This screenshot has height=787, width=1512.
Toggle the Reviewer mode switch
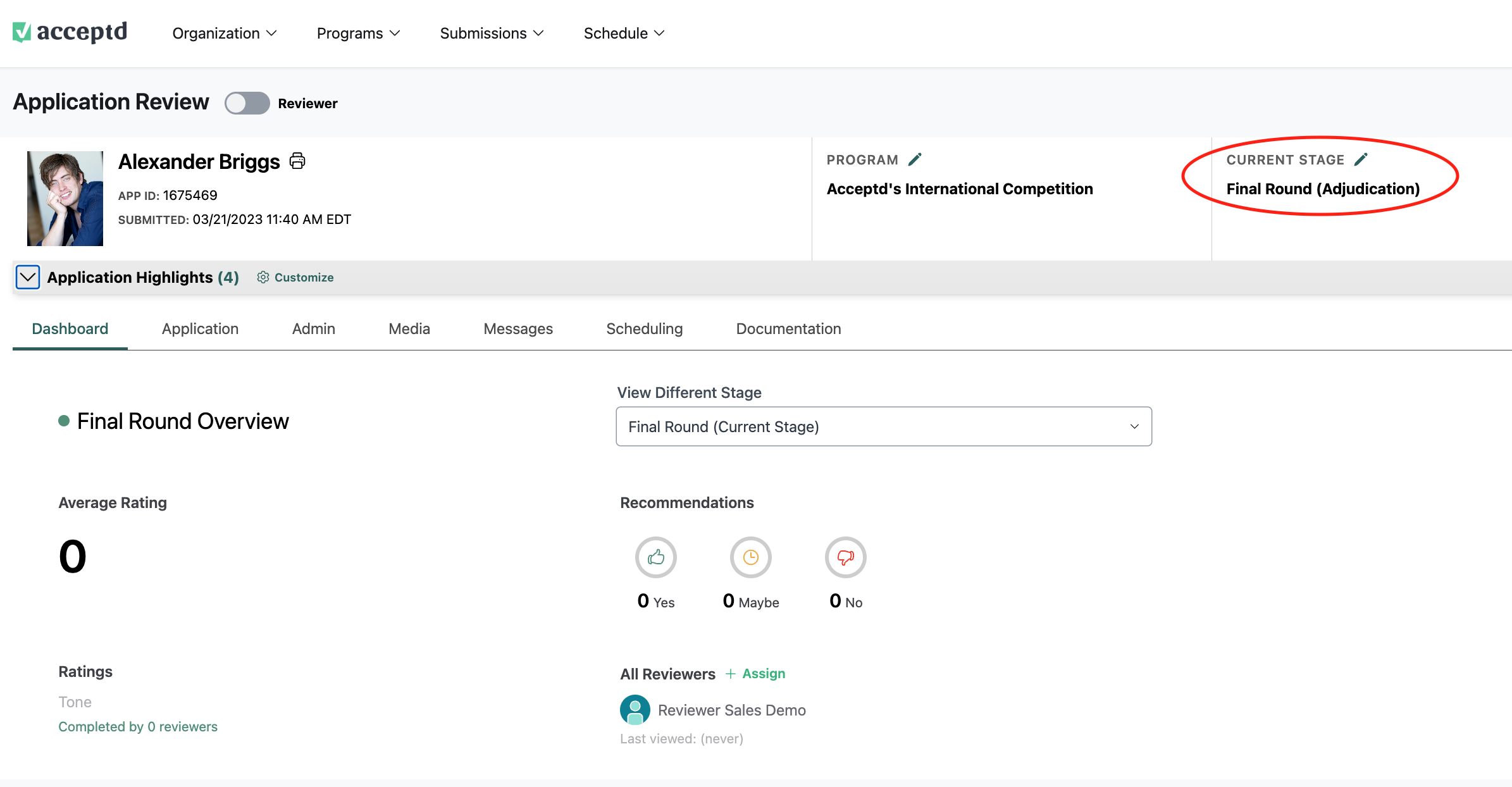tap(247, 103)
